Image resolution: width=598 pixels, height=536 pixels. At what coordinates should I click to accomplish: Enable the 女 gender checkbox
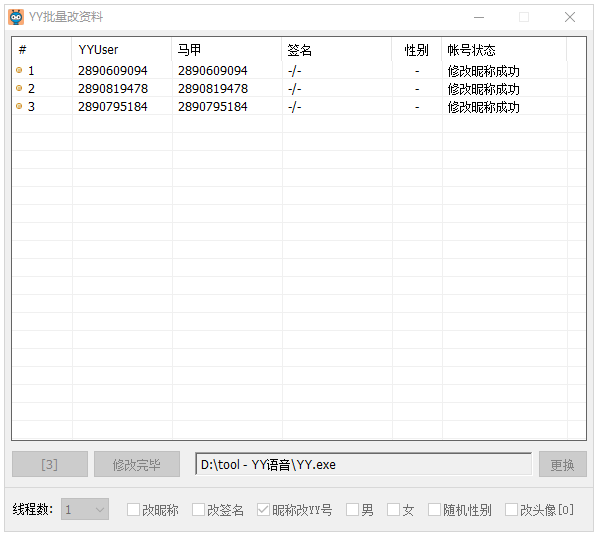394,510
